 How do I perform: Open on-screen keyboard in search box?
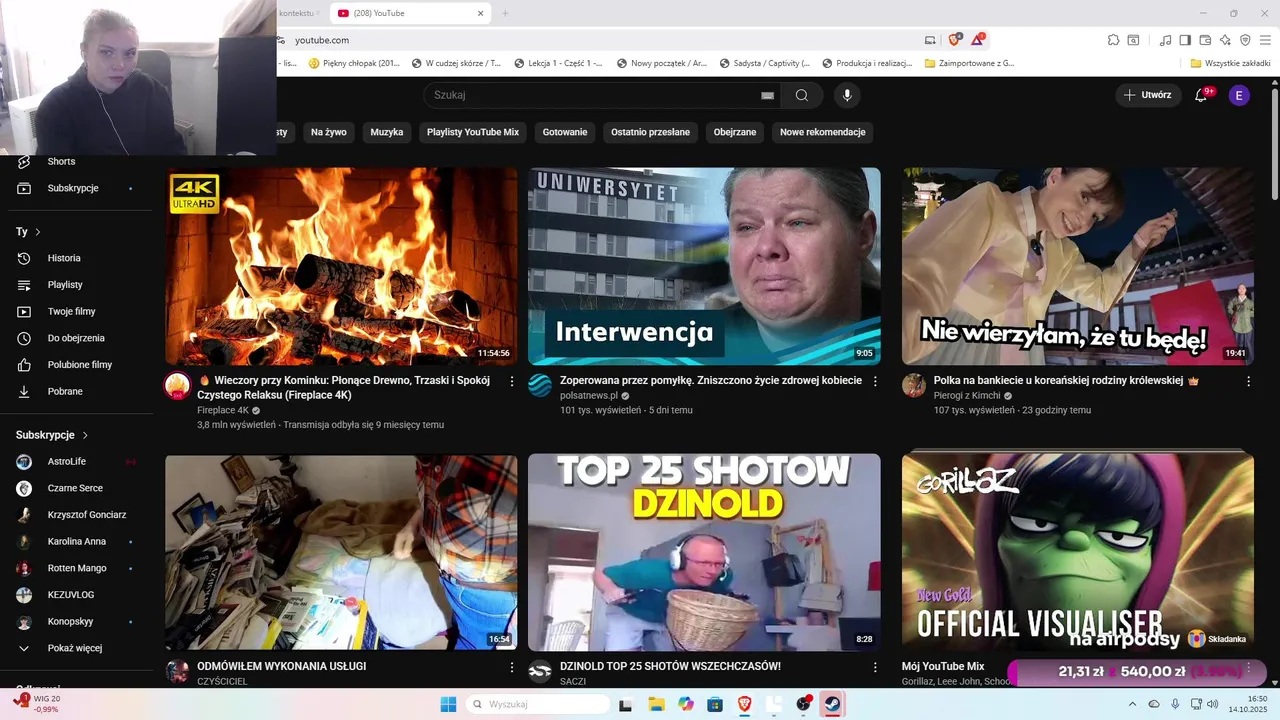tap(767, 95)
